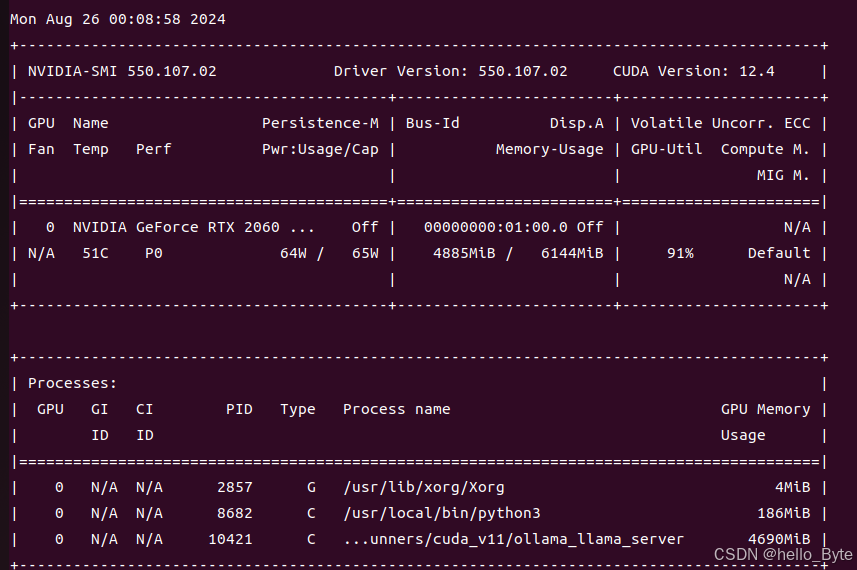857x570 pixels.
Task: Click the 'Bus-Id' column header
Action: tap(432, 123)
